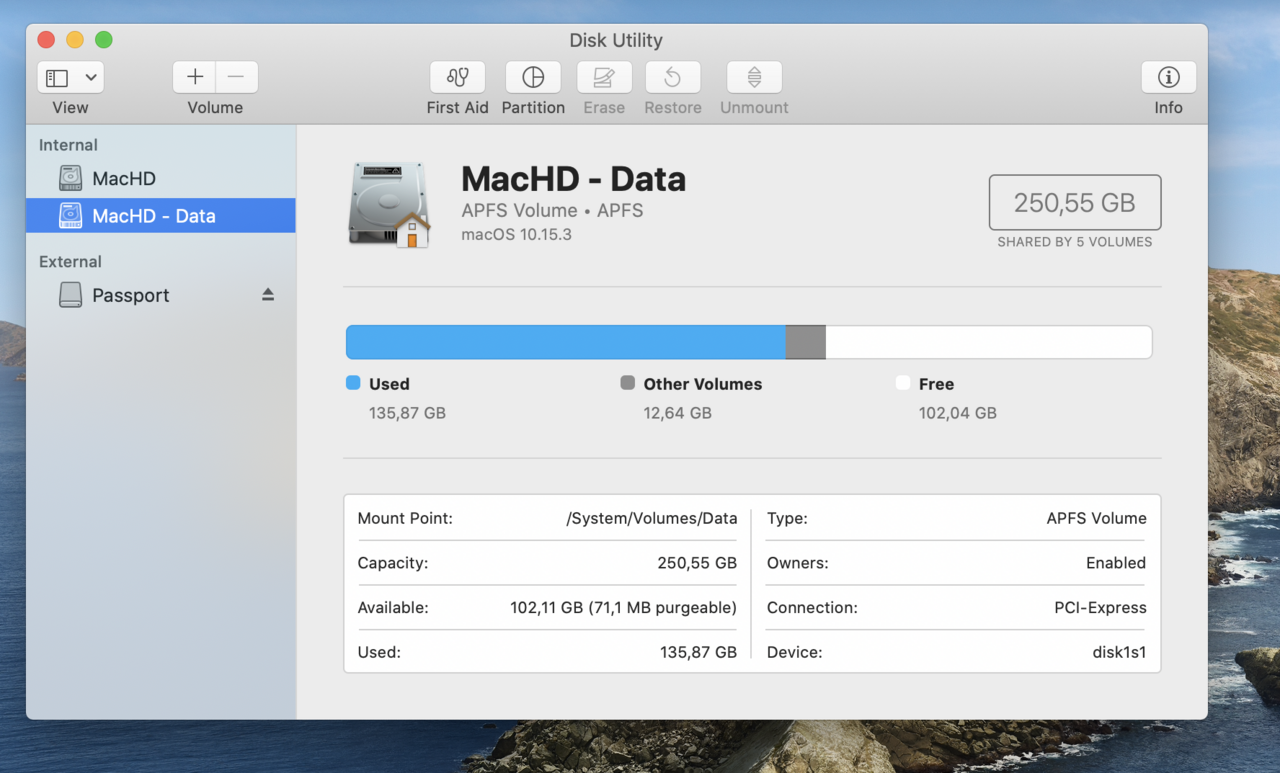Remove the volume with the minus button
Image resolution: width=1280 pixels, height=773 pixels.
[x=236, y=77]
